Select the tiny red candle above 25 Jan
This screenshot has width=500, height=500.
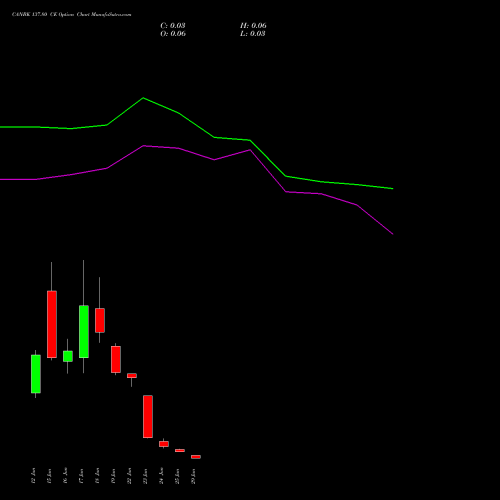180,450
